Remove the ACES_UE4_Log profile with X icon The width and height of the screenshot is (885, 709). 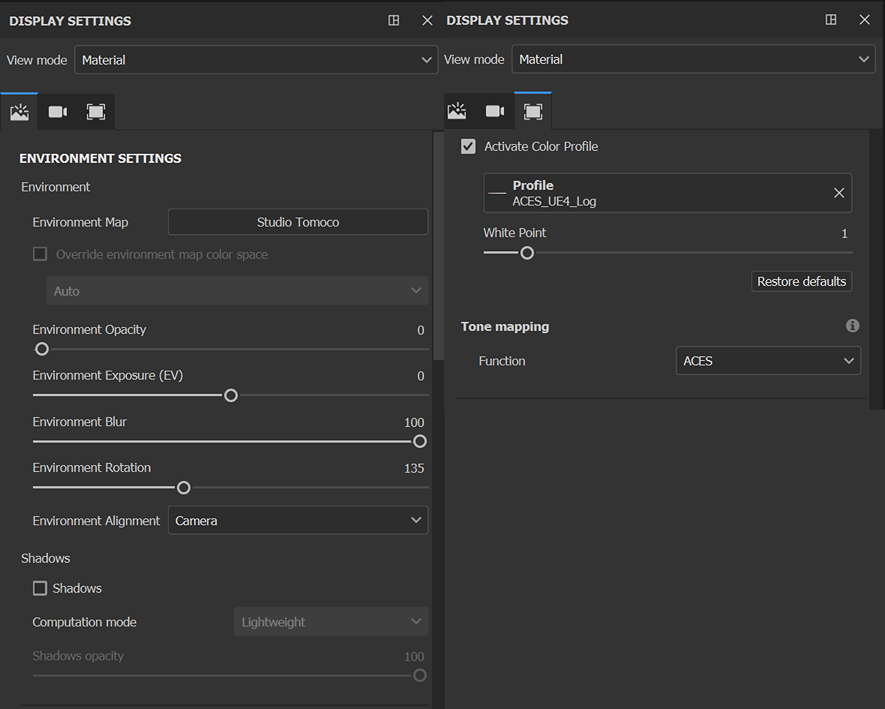(x=839, y=193)
